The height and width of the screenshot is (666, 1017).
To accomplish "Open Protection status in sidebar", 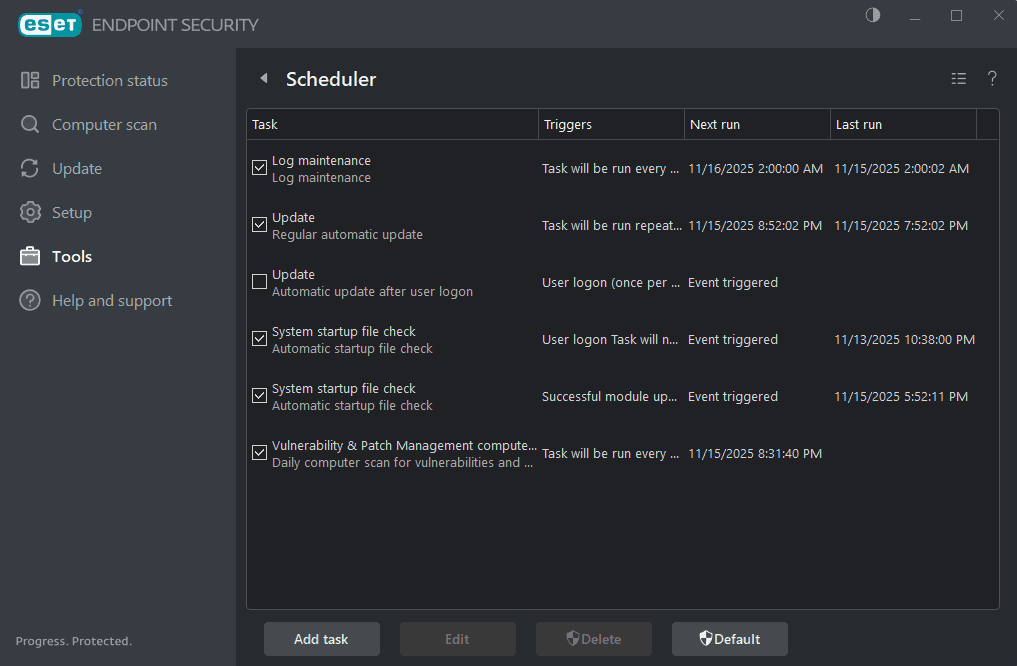I will point(110,80).
